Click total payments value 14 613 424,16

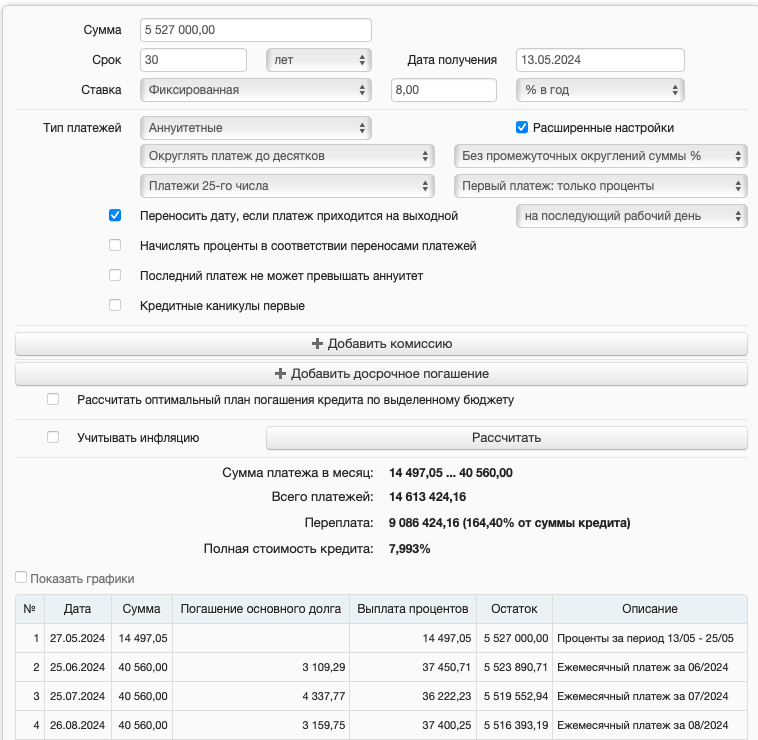427,497
